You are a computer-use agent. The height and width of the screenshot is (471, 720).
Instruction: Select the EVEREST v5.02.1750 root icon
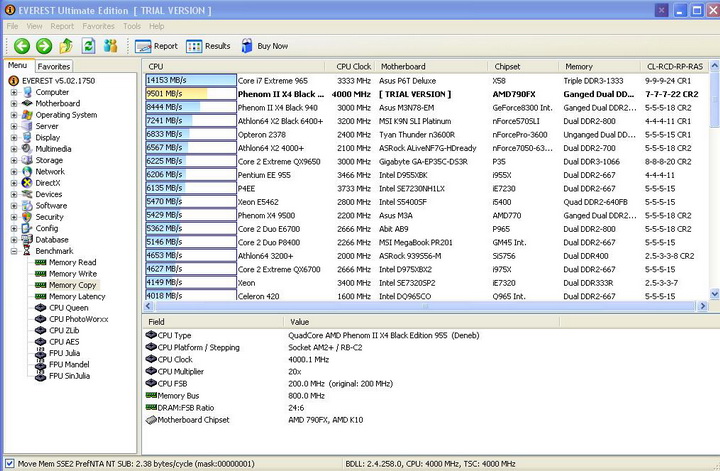pos(14,81)
